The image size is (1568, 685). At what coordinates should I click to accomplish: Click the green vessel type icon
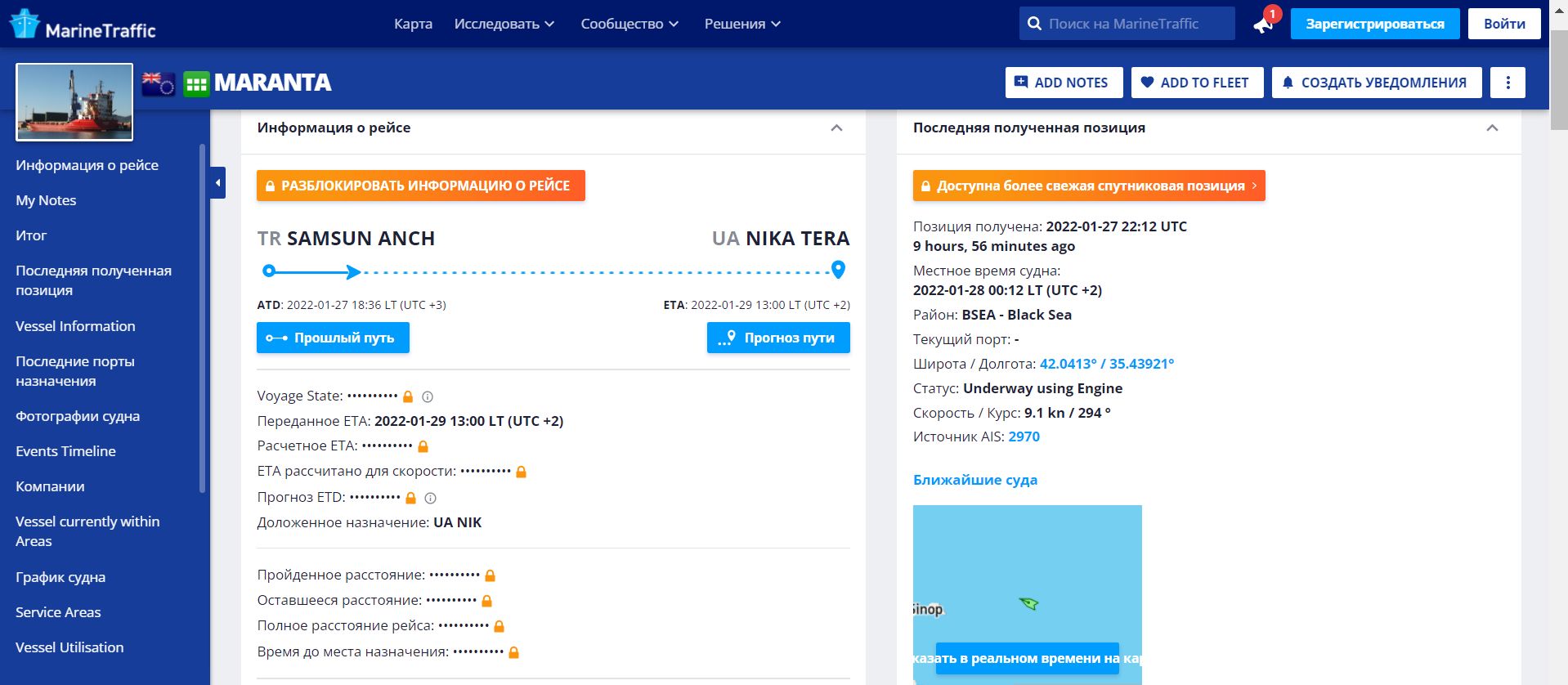(196, 83)
